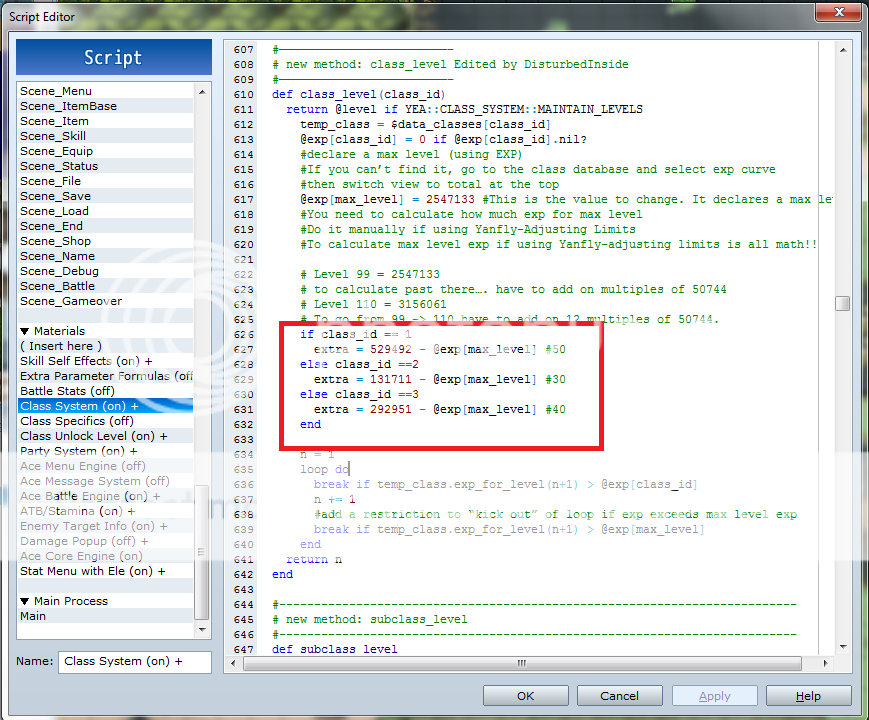Select Scene_Menu in the script list

[x=56, y=91]
